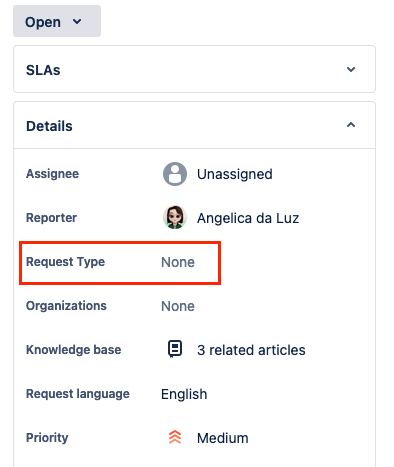Change Request language English value

(x=184, y=394)
